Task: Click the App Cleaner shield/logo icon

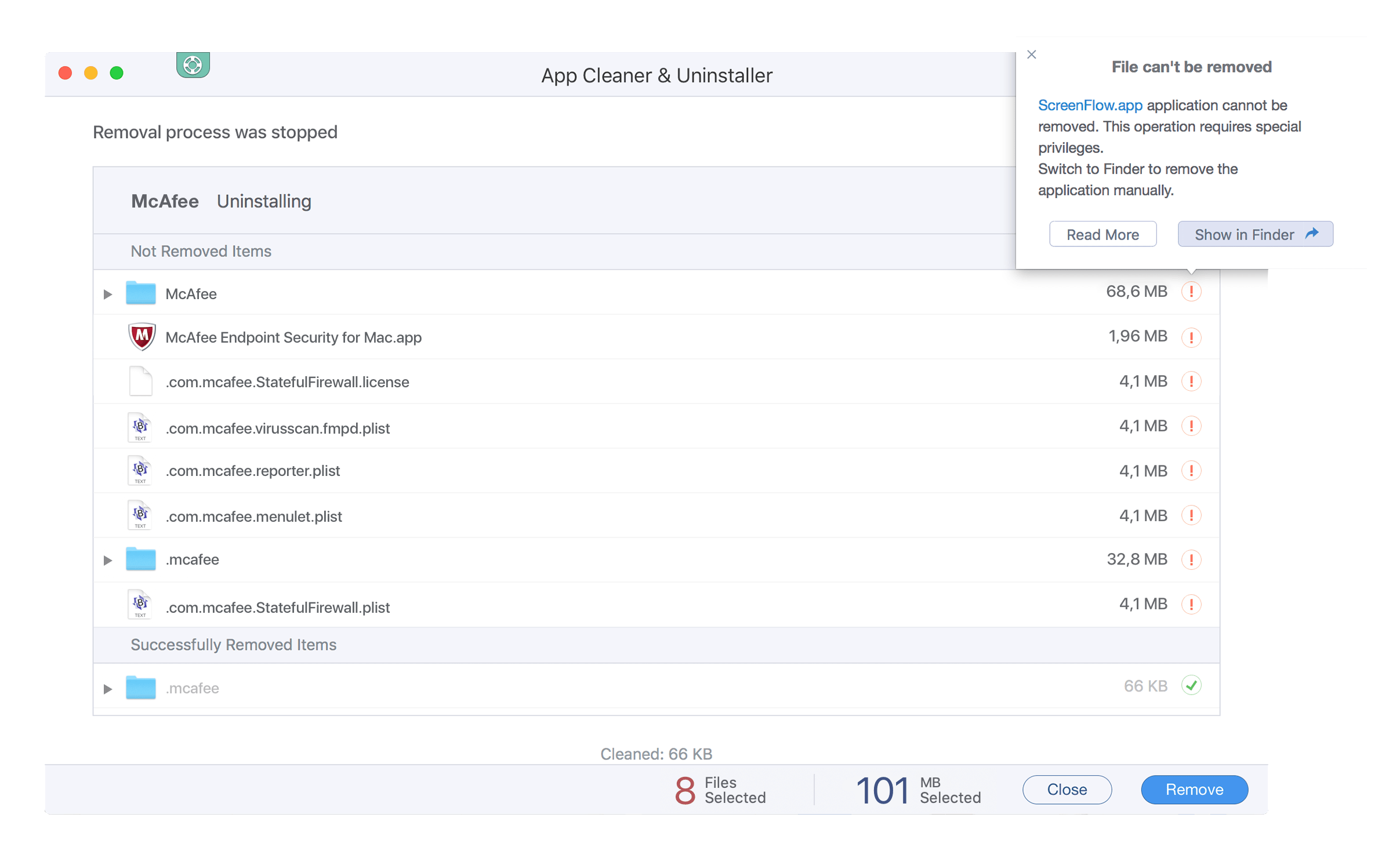Action: pyautogui.click(x=192, y=64)
